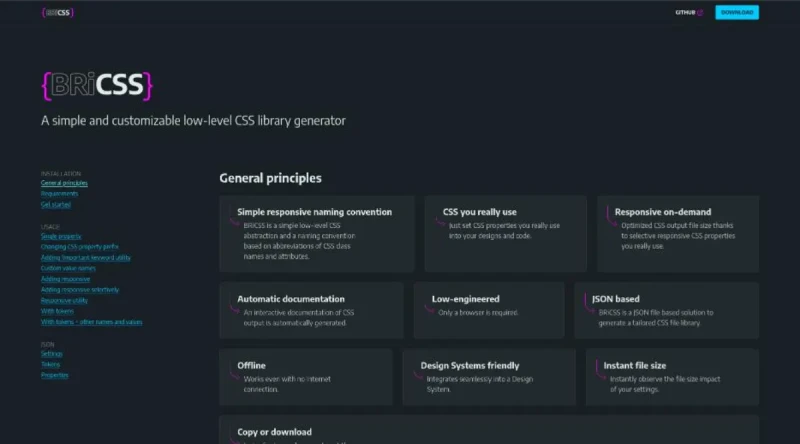This screenshot has width=800, height=444.
Task: Go to General principles sidebar link
Action: click(x=64, y=183)
